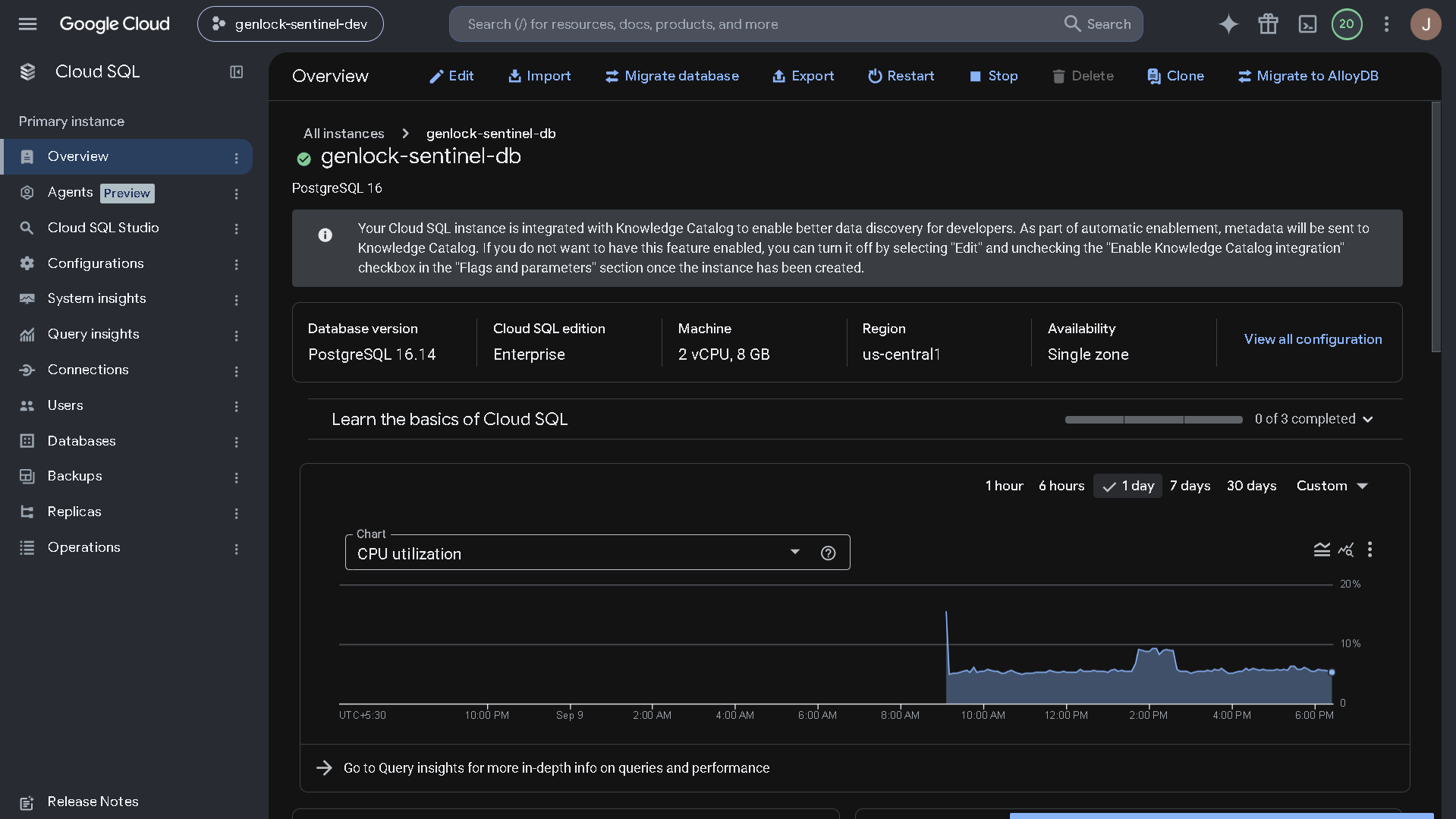Open the chart help question mark icon
Viewport: 1456px width, 819px height.
pyautogui.click(x=828, y=553)
